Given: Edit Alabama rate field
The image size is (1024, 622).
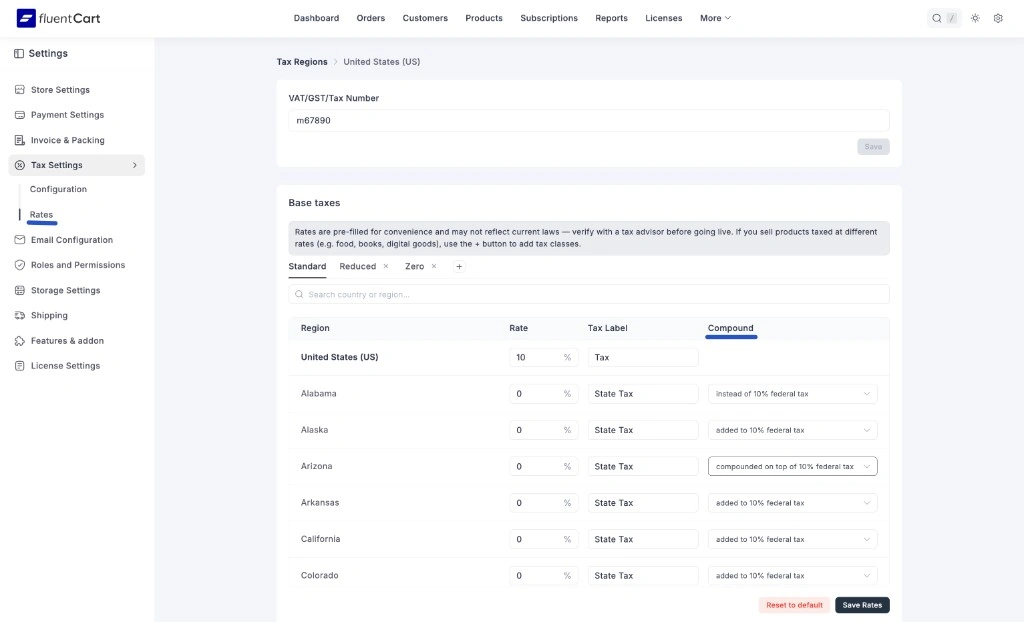Looking at the screenshot, I should pyautogui.click(x=543, y=394).
